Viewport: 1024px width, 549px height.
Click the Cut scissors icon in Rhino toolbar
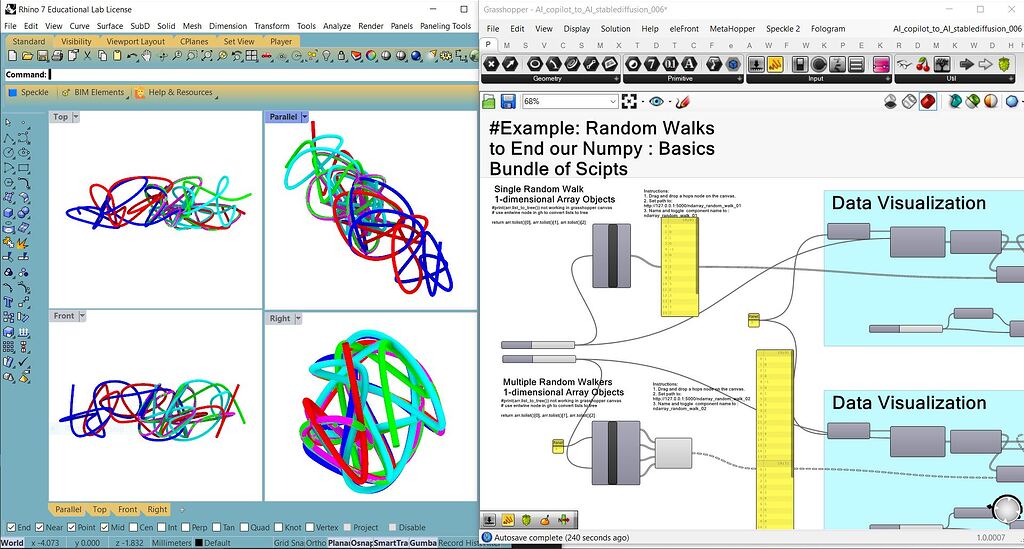pos(88,56)
